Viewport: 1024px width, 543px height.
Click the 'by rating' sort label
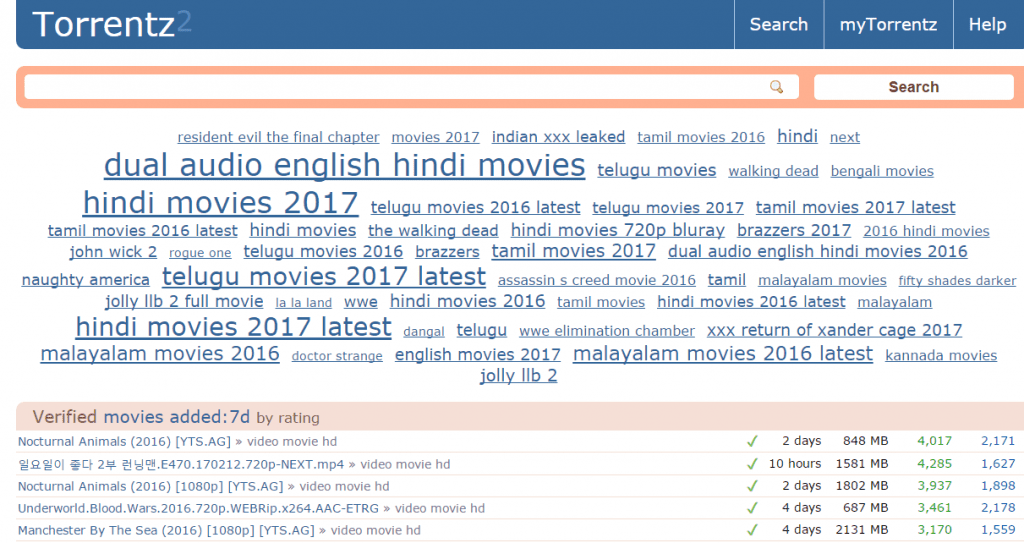click(288, 418)
